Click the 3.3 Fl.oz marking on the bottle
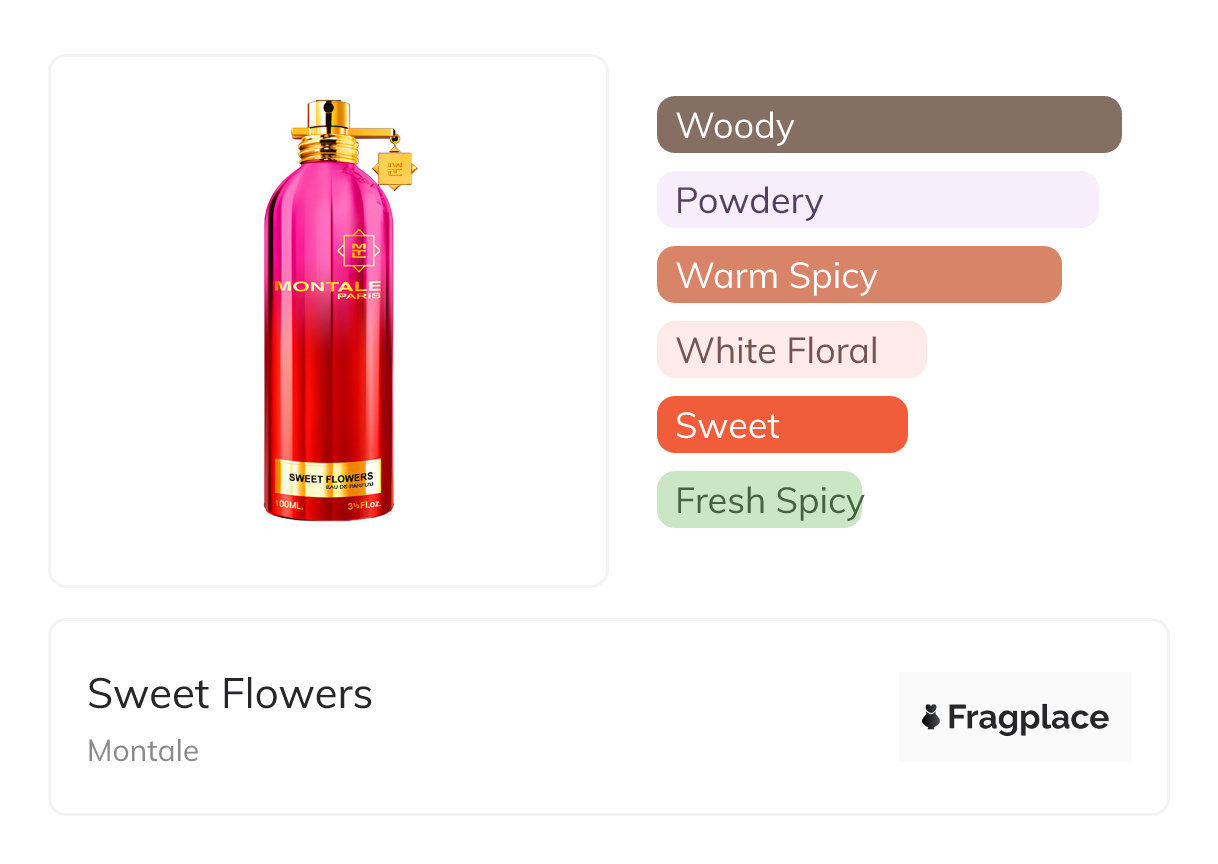The image size is (1218, 864). 366,507
